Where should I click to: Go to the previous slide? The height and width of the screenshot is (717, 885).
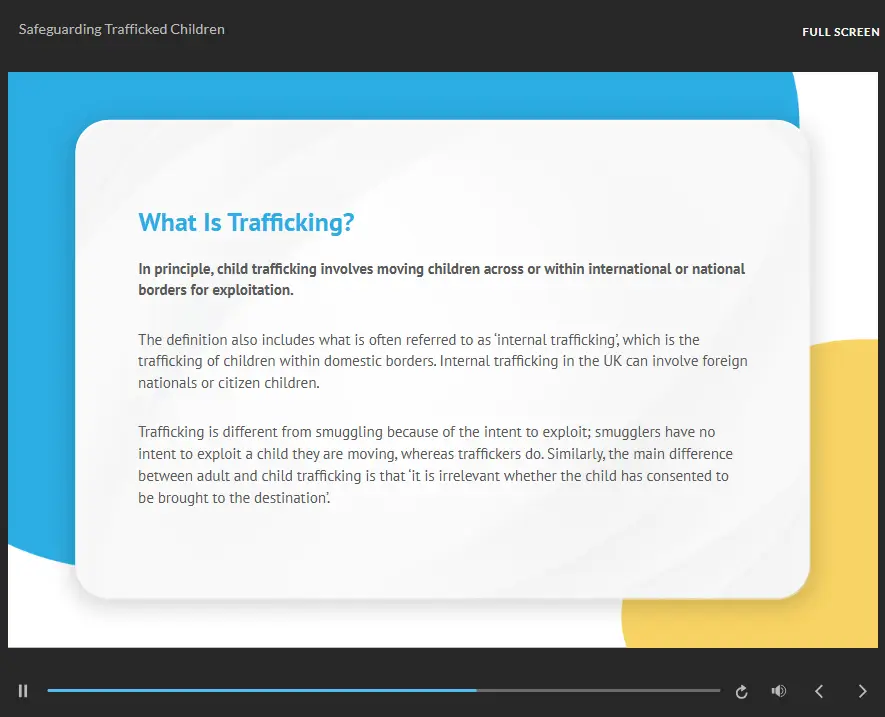coord(819,691)
